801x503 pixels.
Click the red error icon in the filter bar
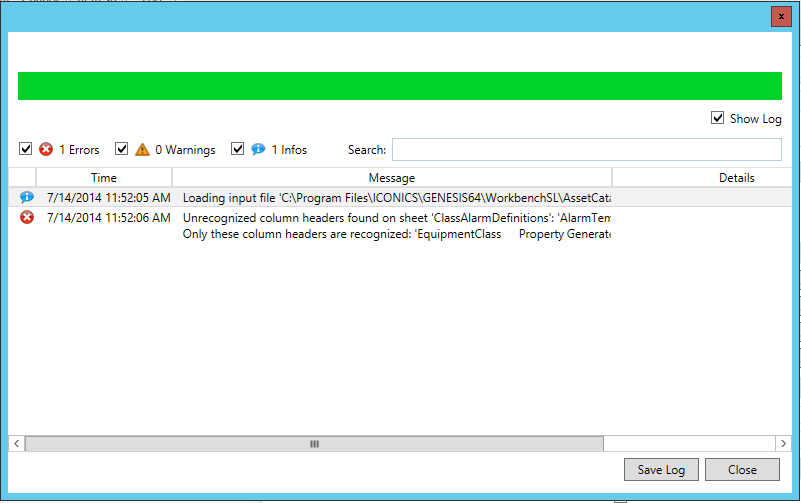pyautogui.click(x=46, y=150)
